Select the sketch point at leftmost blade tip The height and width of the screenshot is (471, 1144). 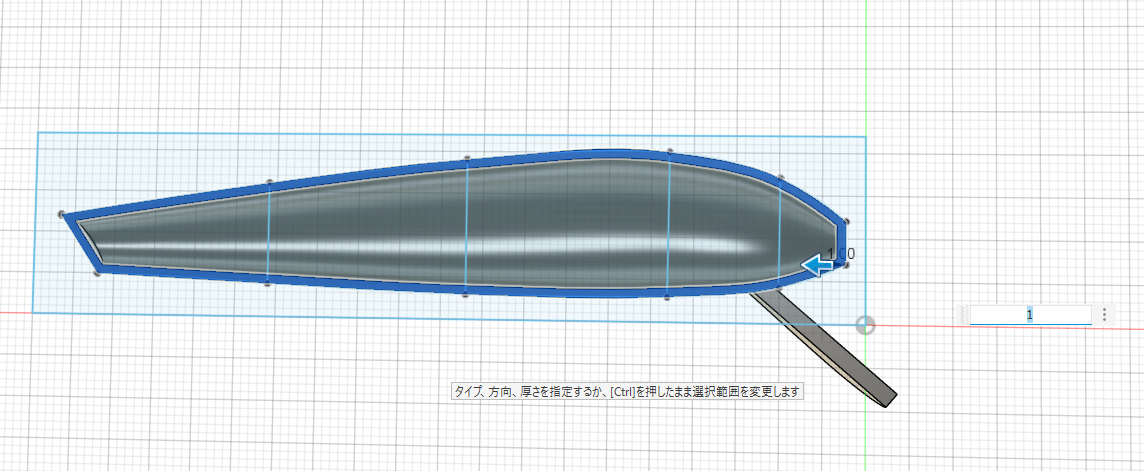click(x=62, y=214)
